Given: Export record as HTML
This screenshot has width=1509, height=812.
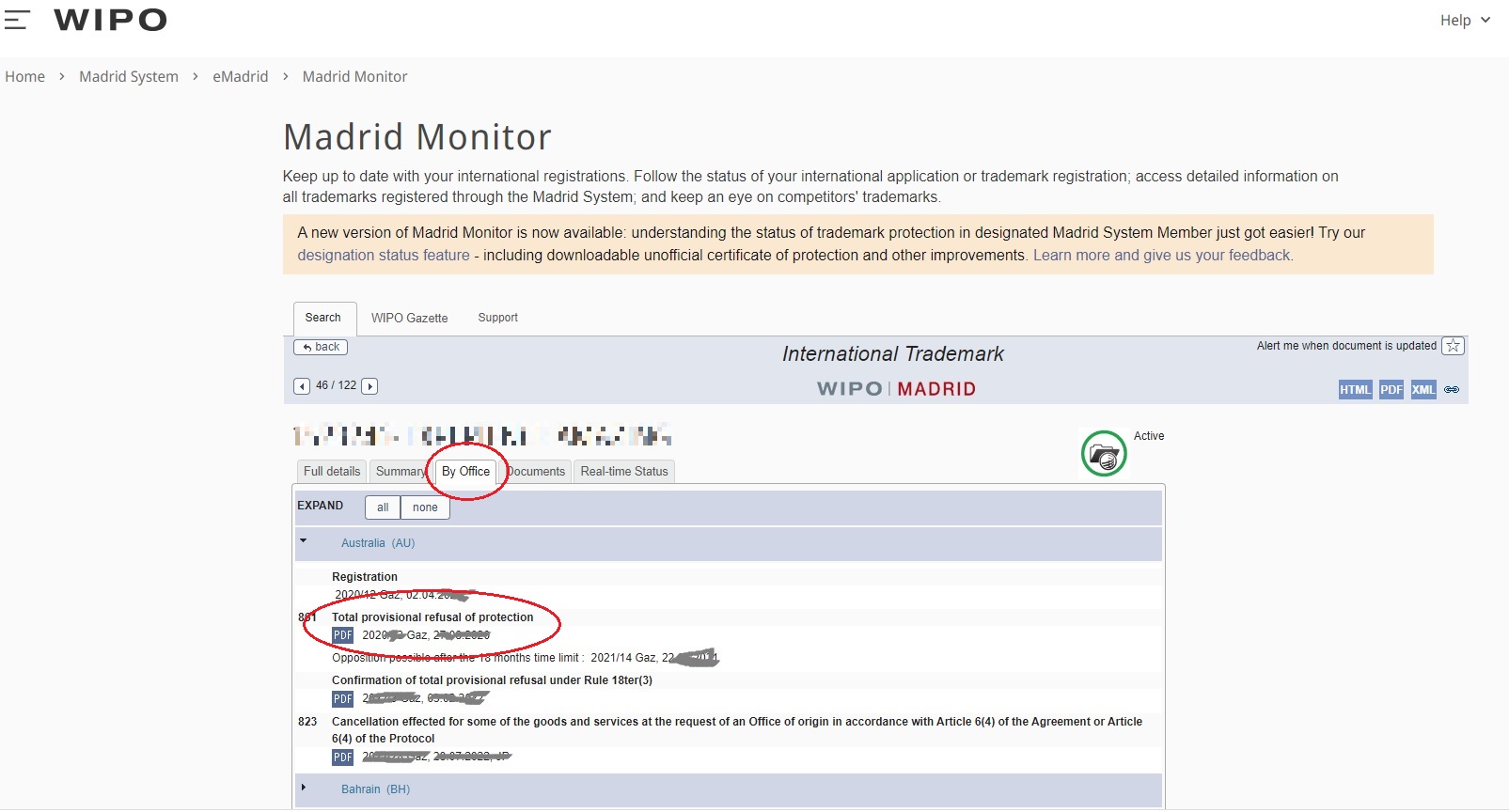Looking at the screenshot, I should 1355,390.
